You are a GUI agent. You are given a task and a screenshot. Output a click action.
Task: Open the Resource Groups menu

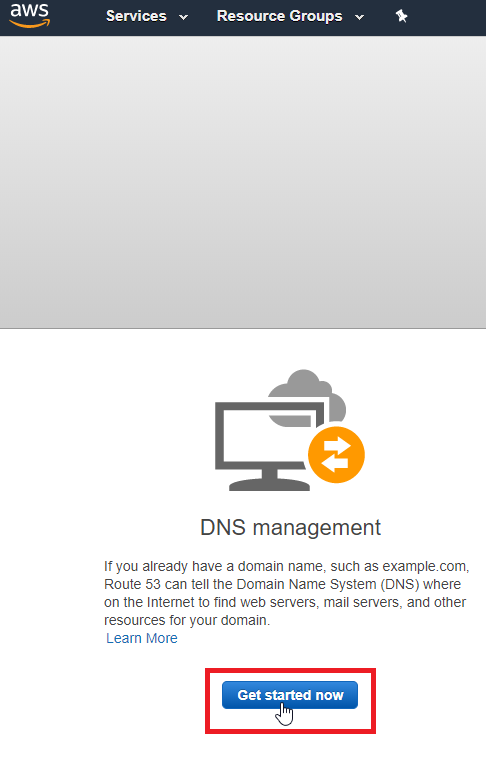[279, 16]
